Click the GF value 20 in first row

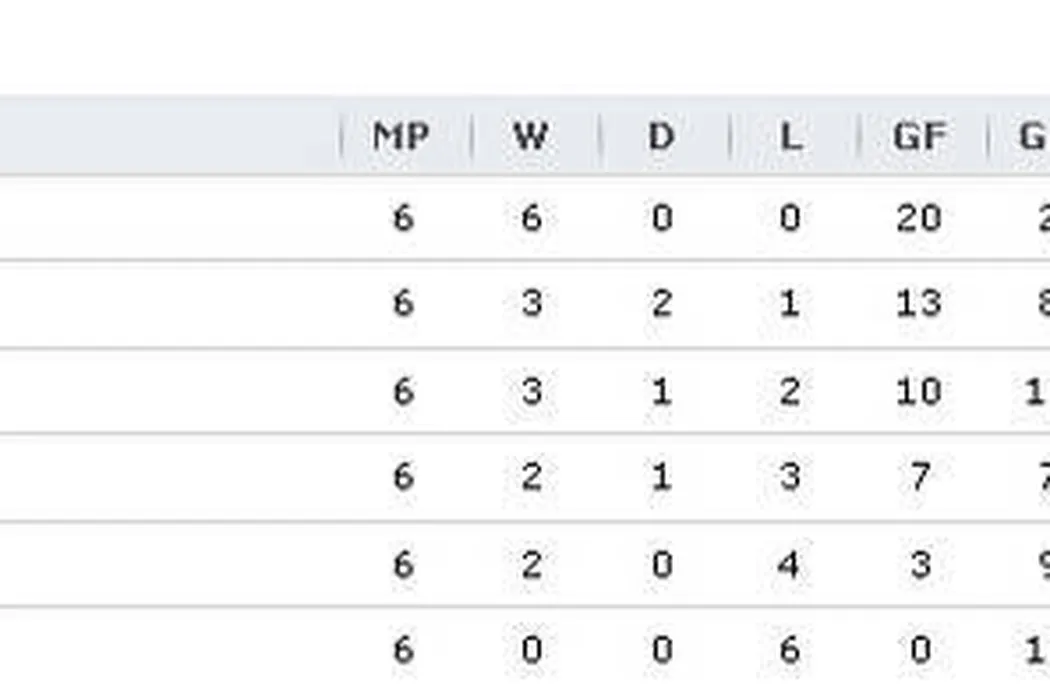tap(918, 217)
